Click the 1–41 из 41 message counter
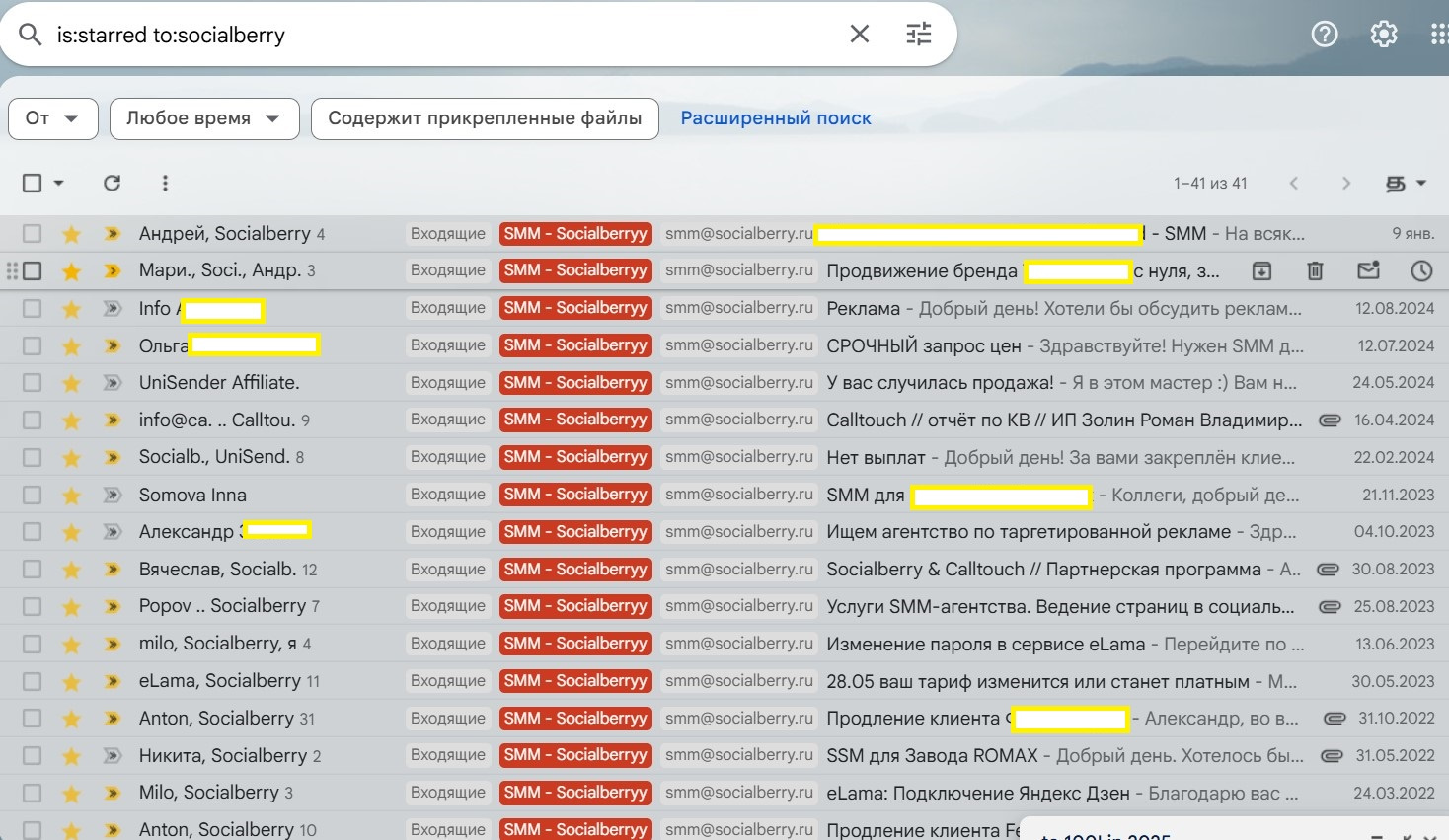The image size is (1449, 840). (1210, 183)
